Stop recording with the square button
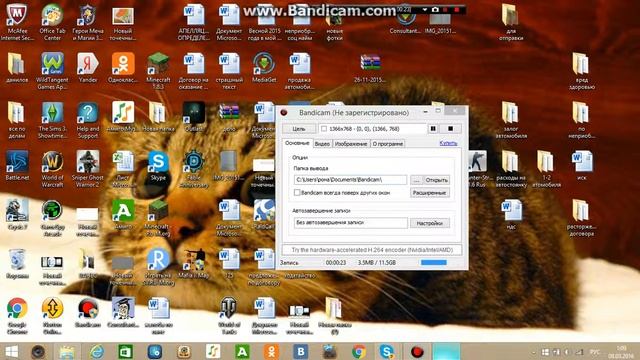640x360 pixels. pyautogui.click(x=450, y=129)
